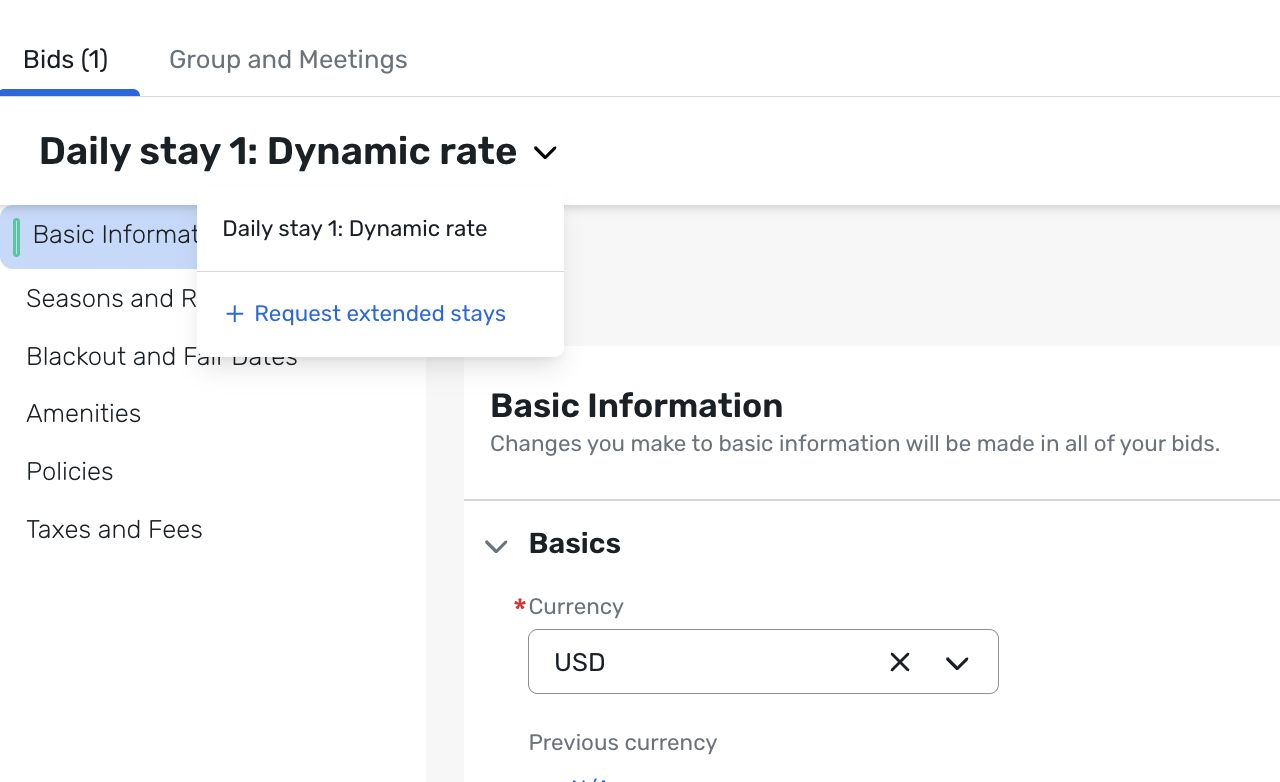Click the Previous currency label
The height and width of the screenshot is (782, 1280).
click(622, 743)
